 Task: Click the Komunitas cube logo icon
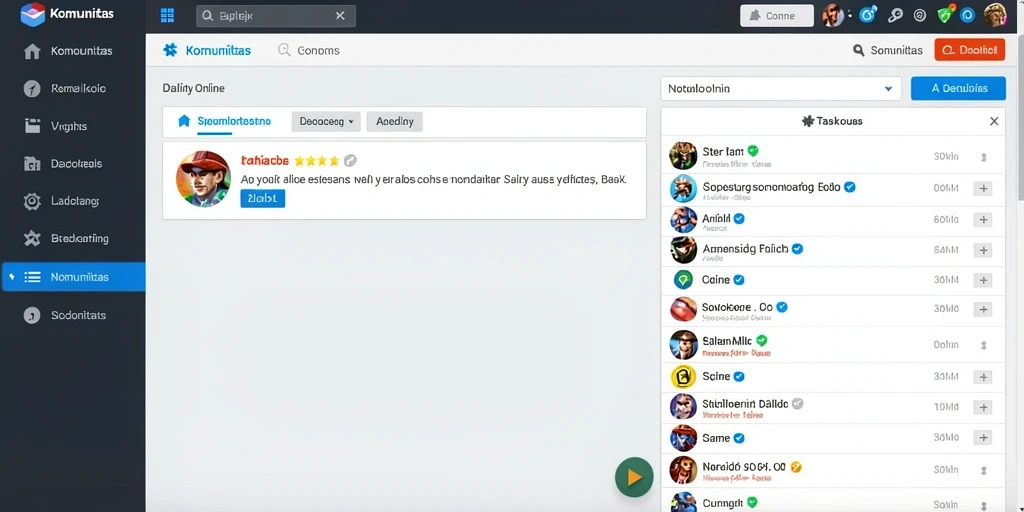point(32,14)
